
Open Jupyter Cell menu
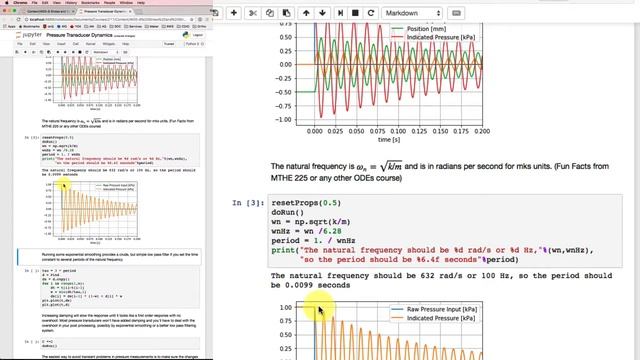click(76, 44)
